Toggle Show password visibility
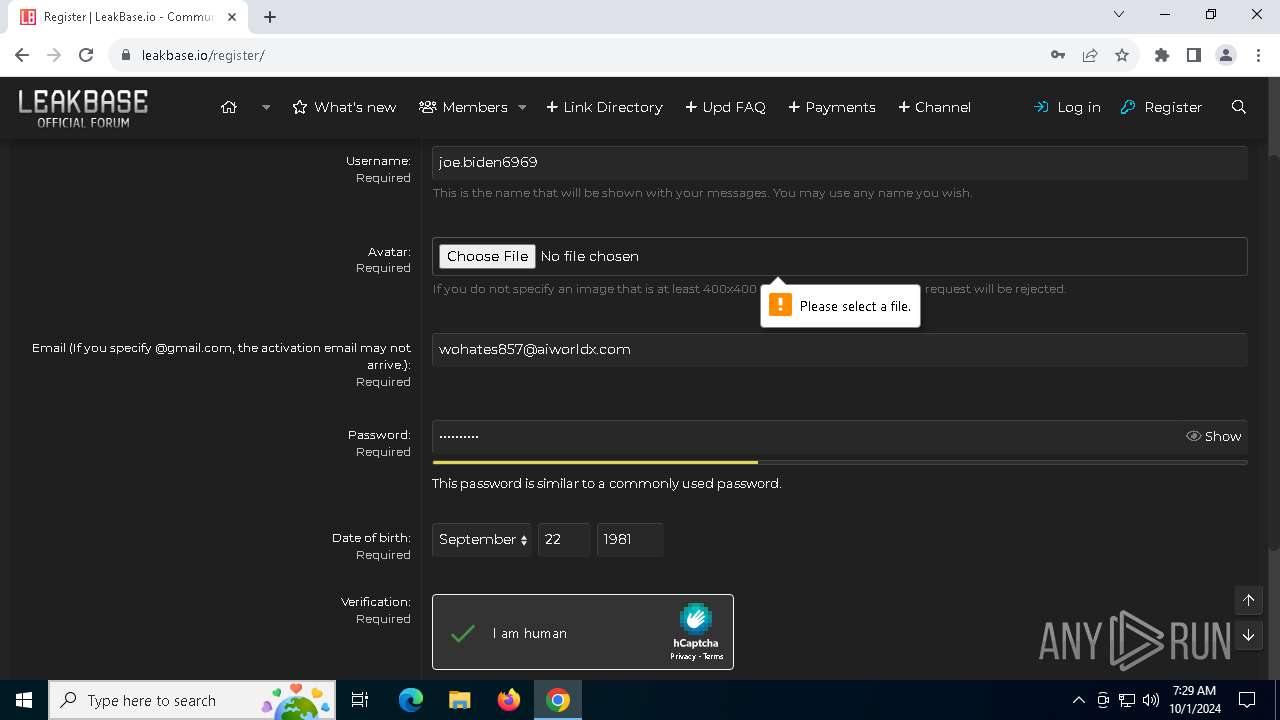 click(x=1213, y=436)
